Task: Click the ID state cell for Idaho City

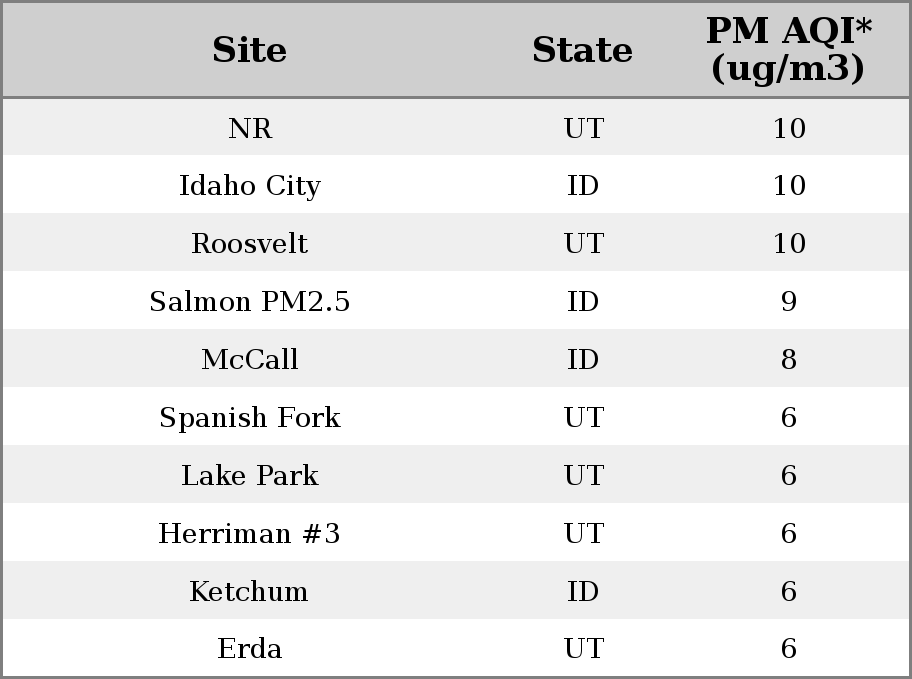Action: click(583, 186)
